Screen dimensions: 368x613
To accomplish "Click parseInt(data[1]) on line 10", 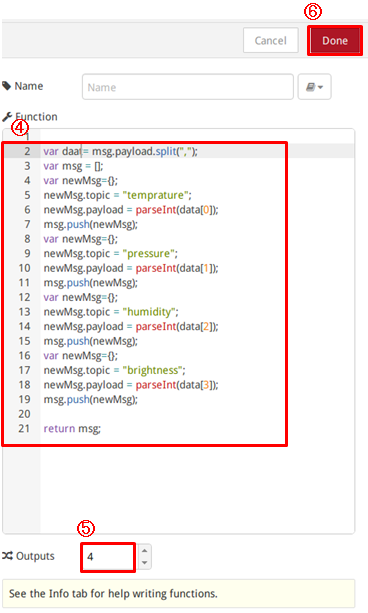I will click(x=176, y=268).
